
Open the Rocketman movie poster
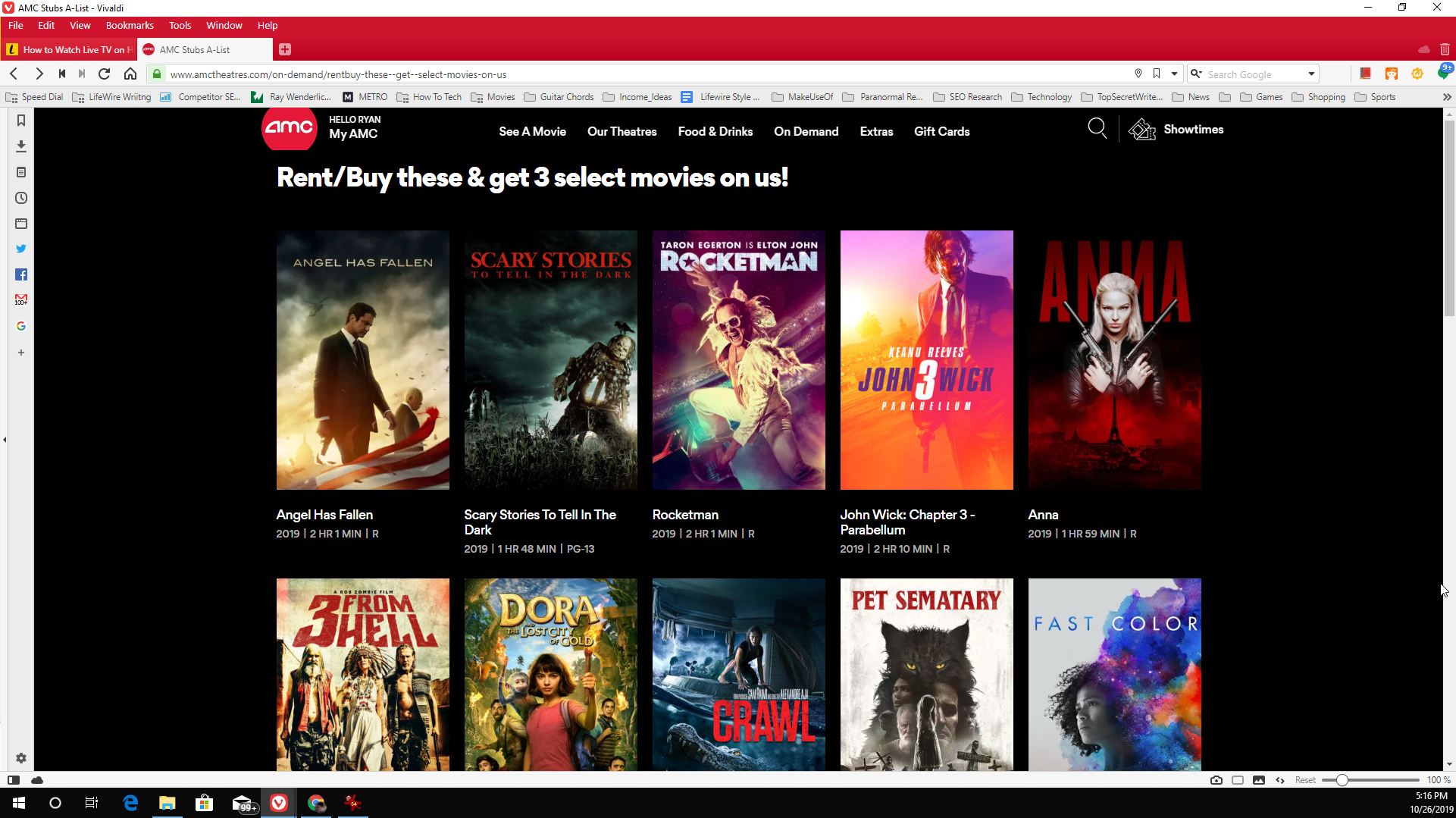click(x=738, y=360)
